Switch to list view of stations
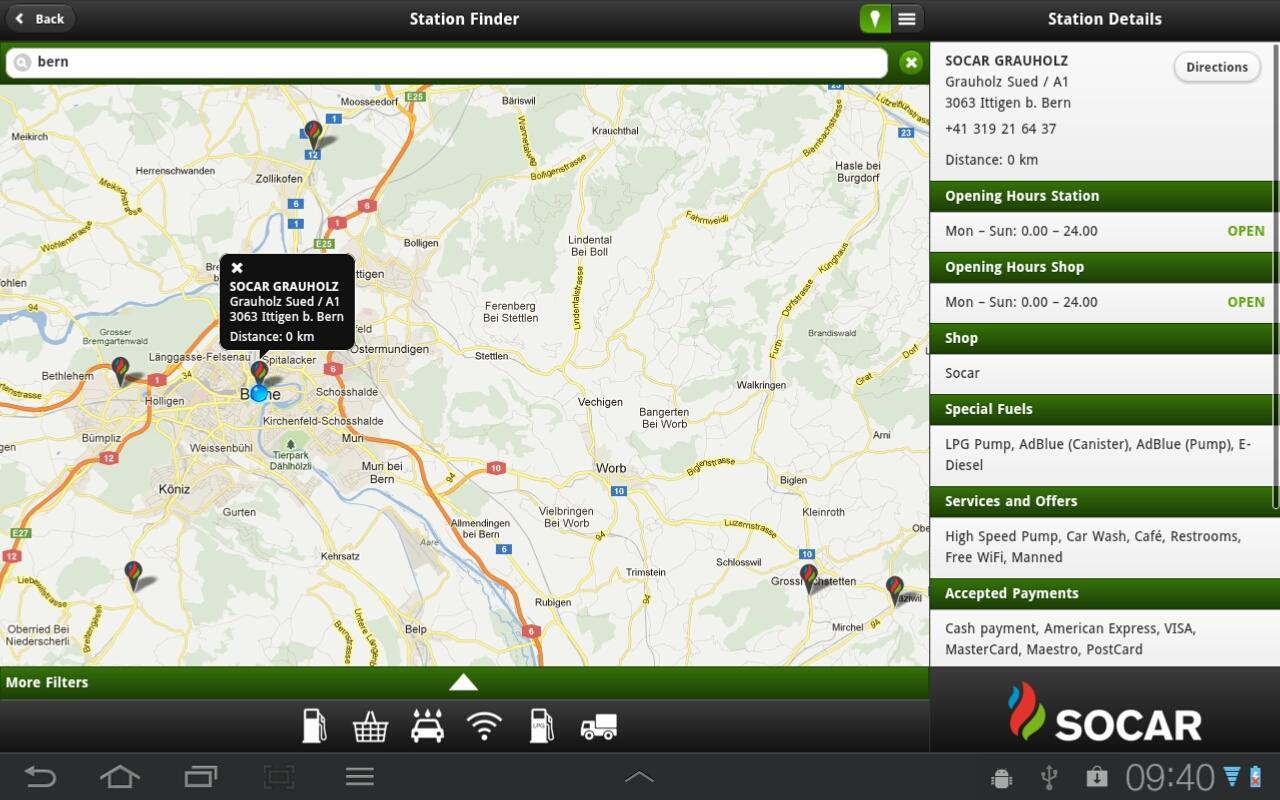This screenshot has height=800, width=1280. [907, 19]
